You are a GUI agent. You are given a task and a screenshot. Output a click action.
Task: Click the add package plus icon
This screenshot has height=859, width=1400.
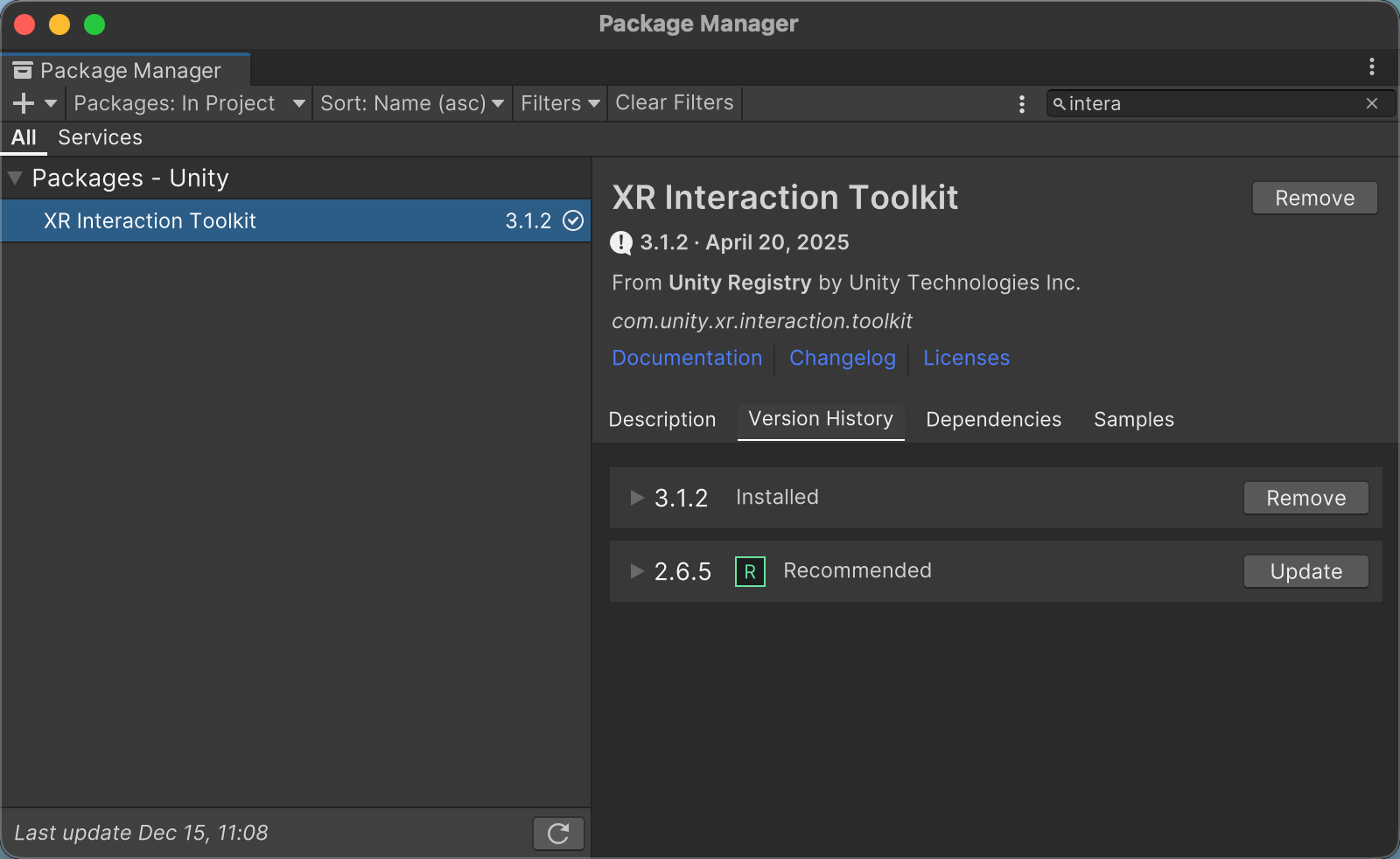point(24,103)
